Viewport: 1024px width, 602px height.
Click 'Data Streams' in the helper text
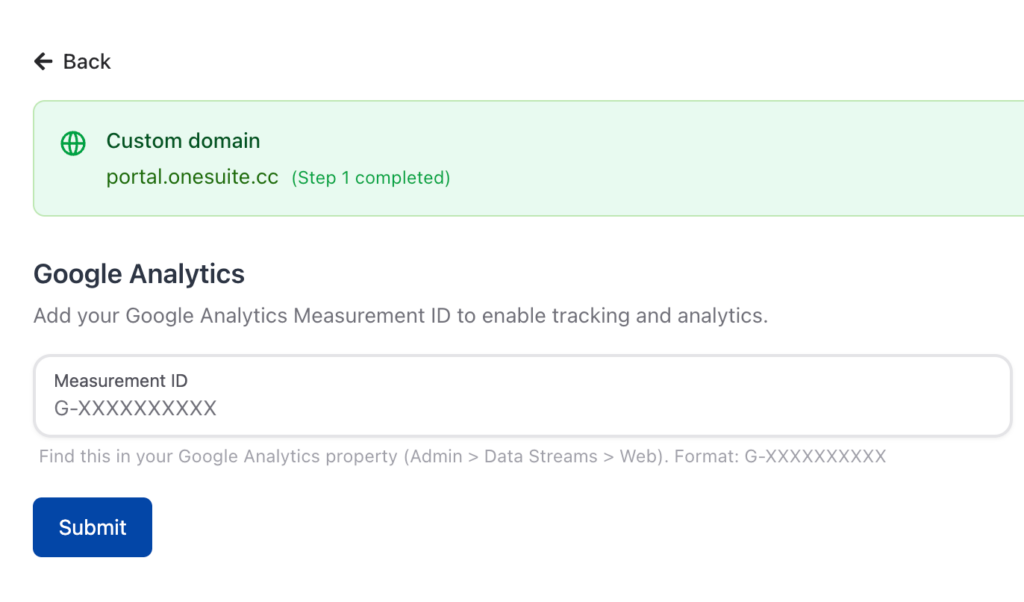pyautogui.click(x=540, y=457)
